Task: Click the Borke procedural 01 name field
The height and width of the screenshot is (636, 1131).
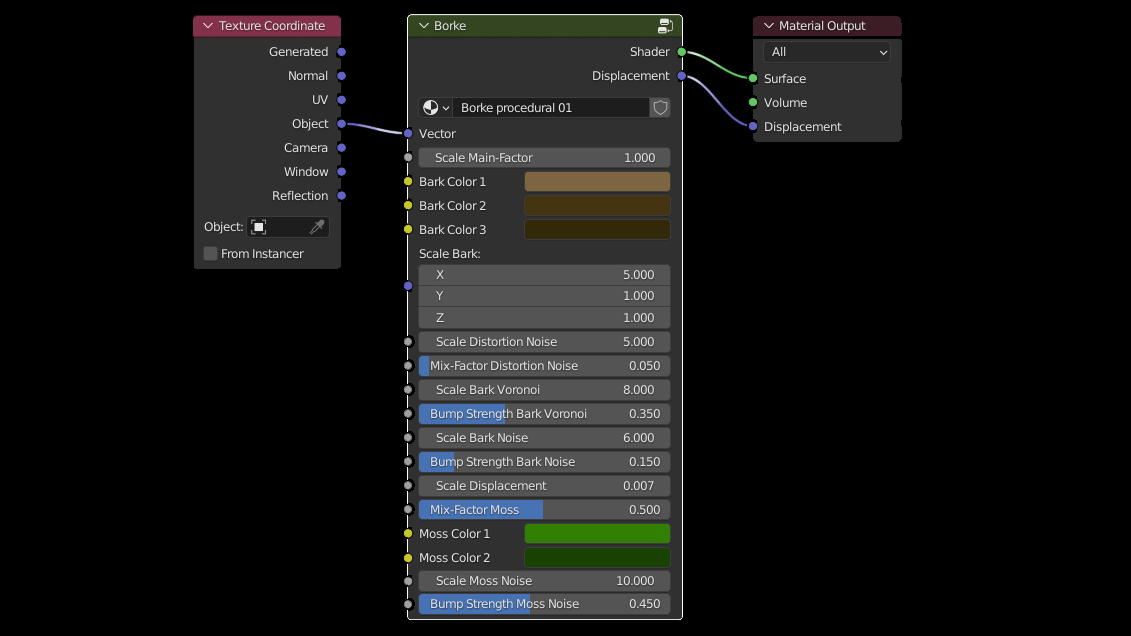Action: coord(551,108)
